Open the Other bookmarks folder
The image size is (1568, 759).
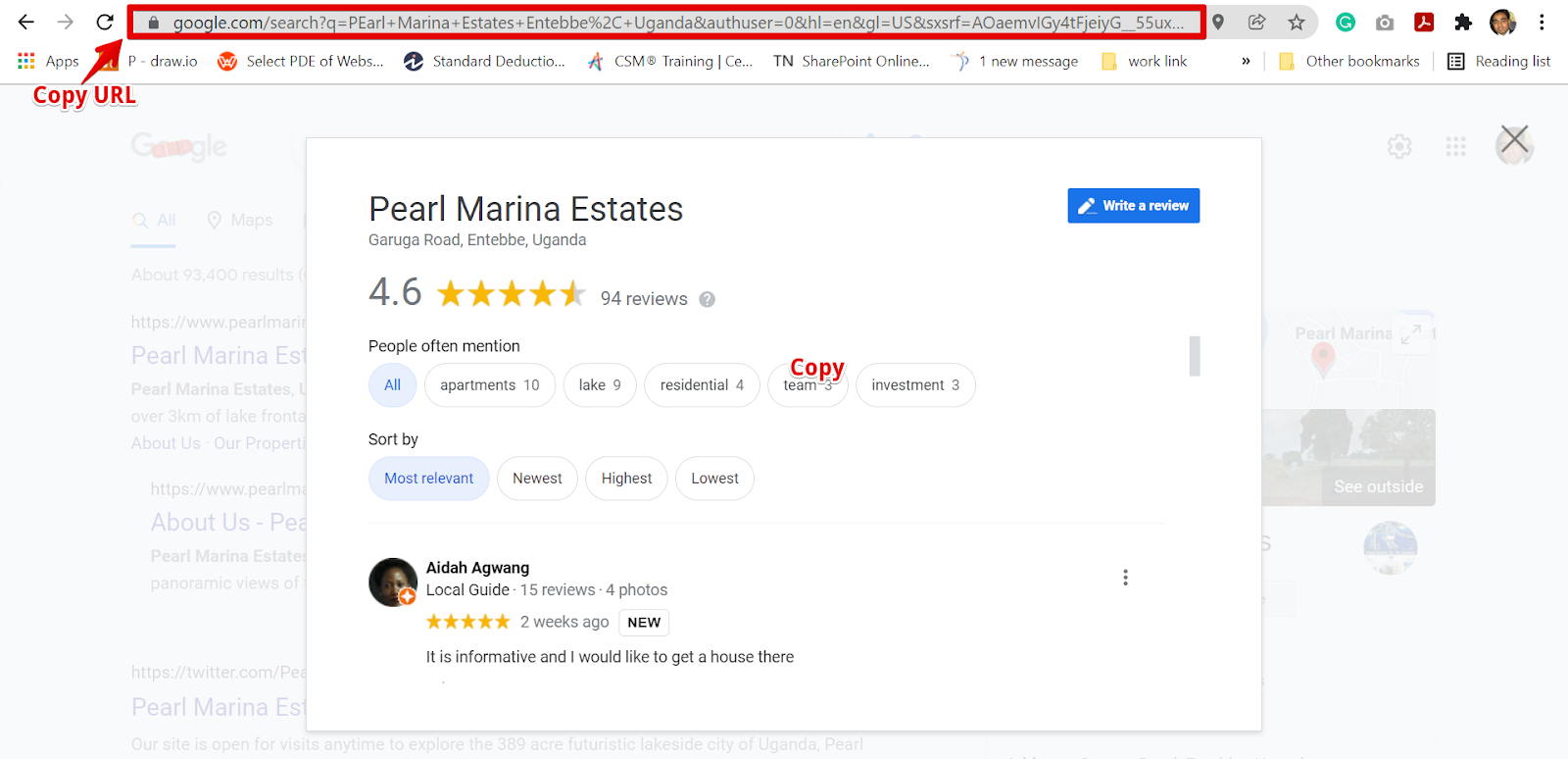(1349, 61)
